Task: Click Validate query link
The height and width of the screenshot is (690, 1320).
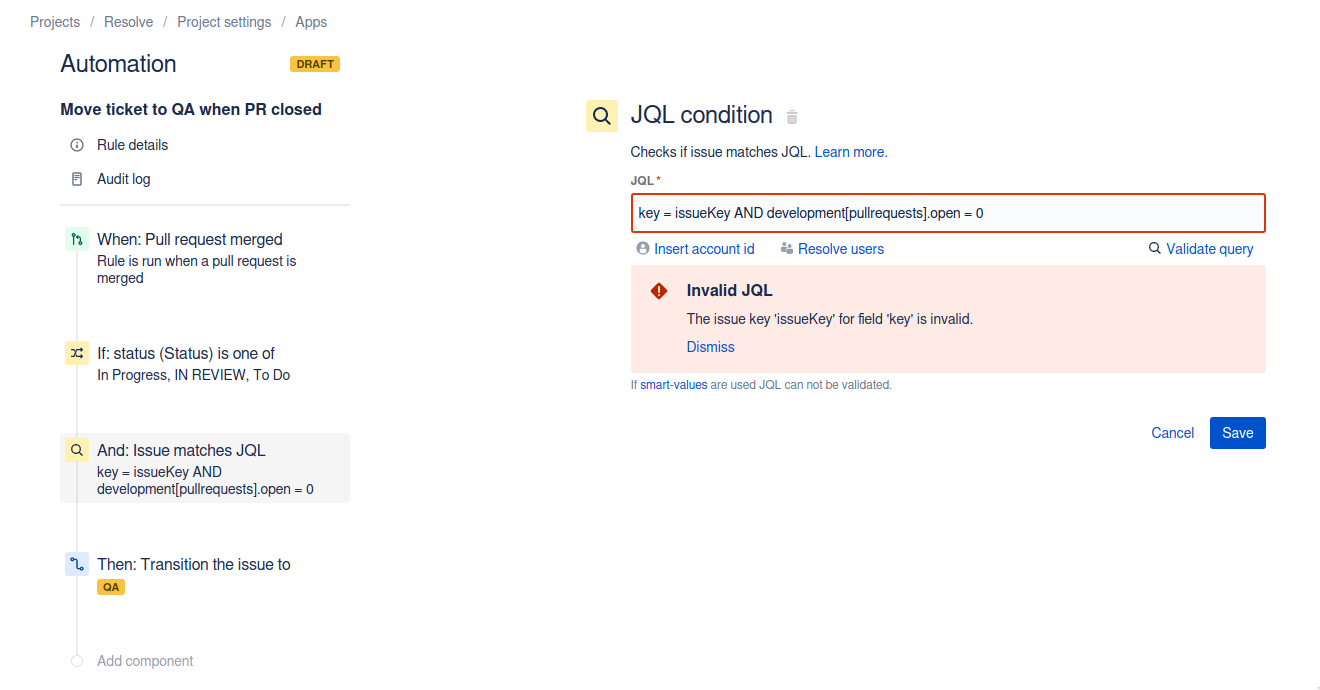Action: [1209, 249]
